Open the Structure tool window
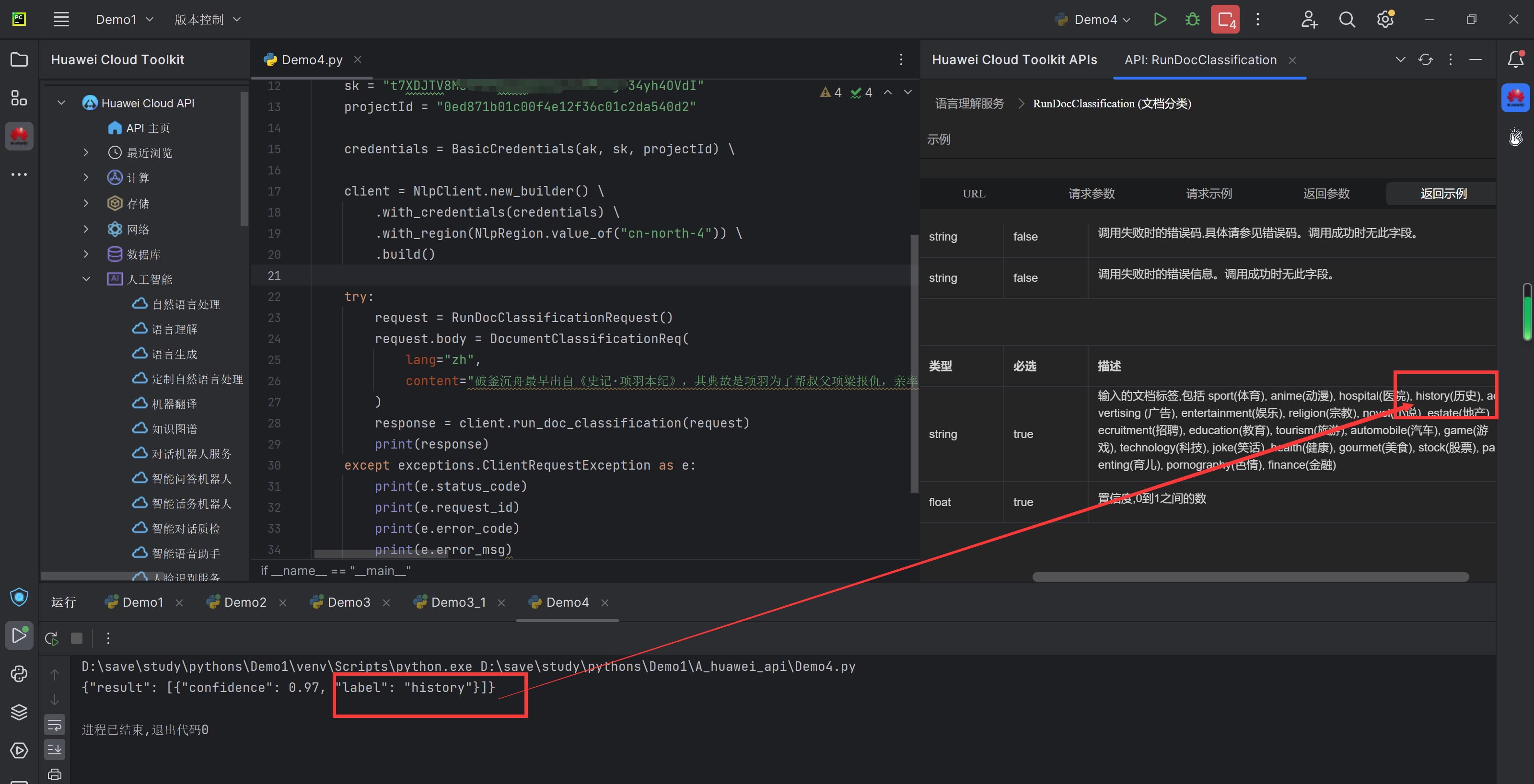The height and width of the screenshot is (784, 1534). pos(19,98)
